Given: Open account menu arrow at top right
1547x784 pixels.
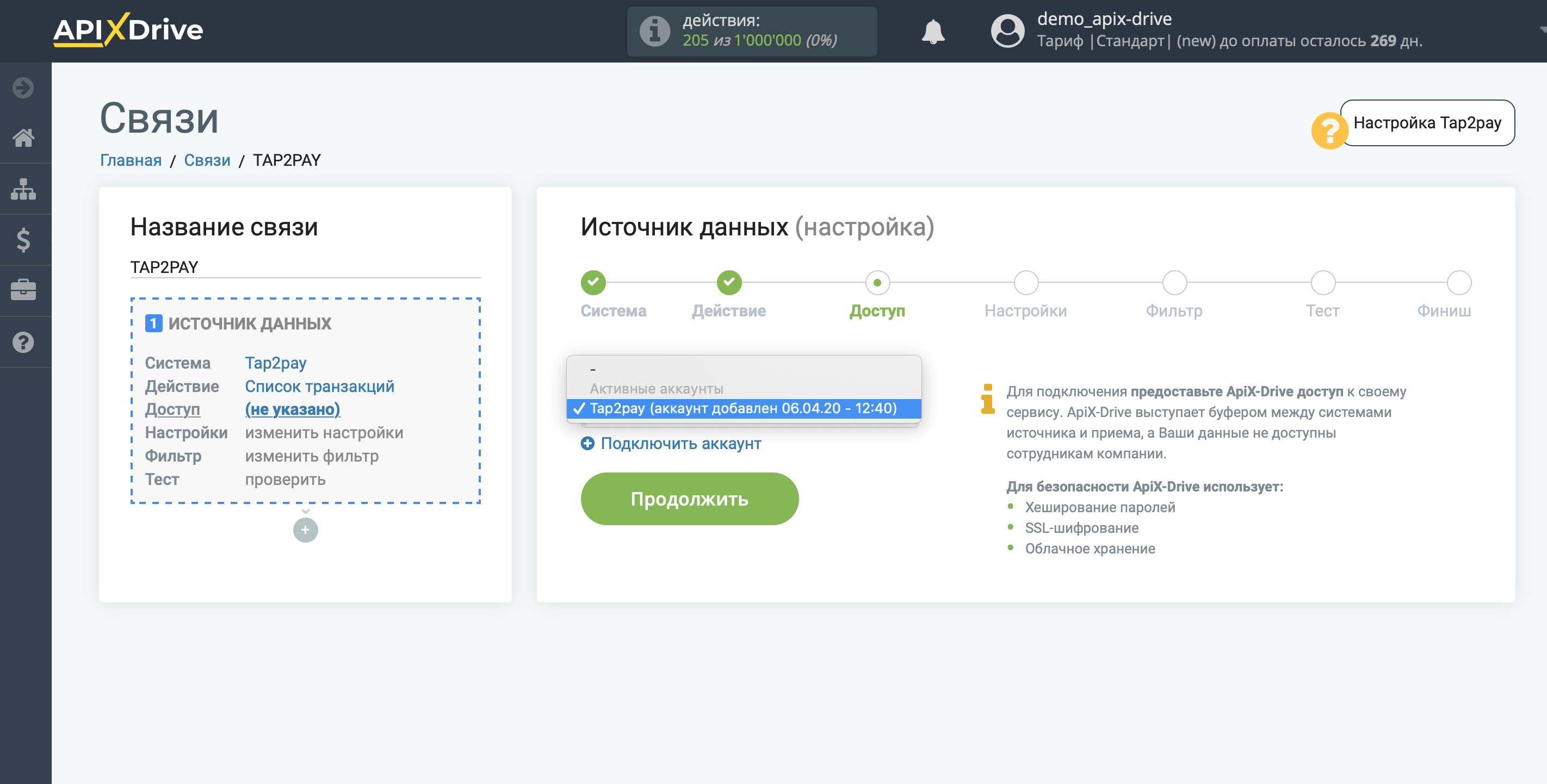Looking at the screenshot, I should coord(1542,29).
